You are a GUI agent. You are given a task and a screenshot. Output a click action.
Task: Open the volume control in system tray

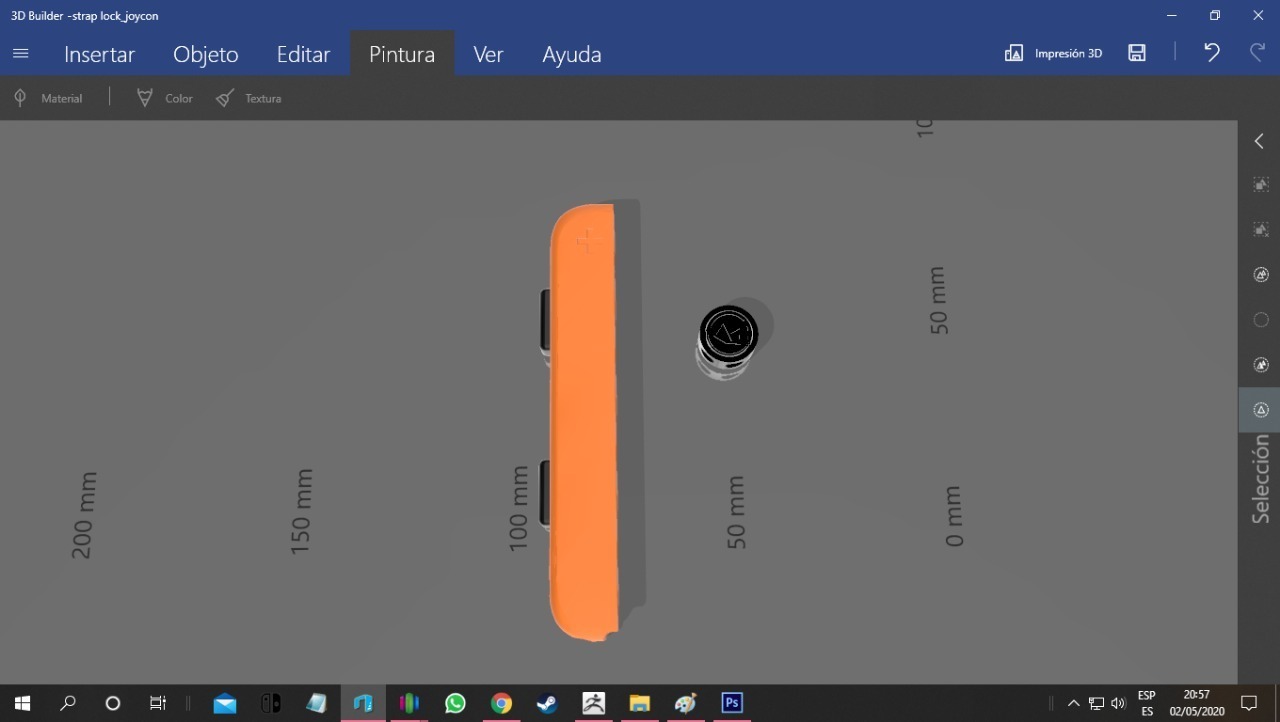tap(1118, 703)
